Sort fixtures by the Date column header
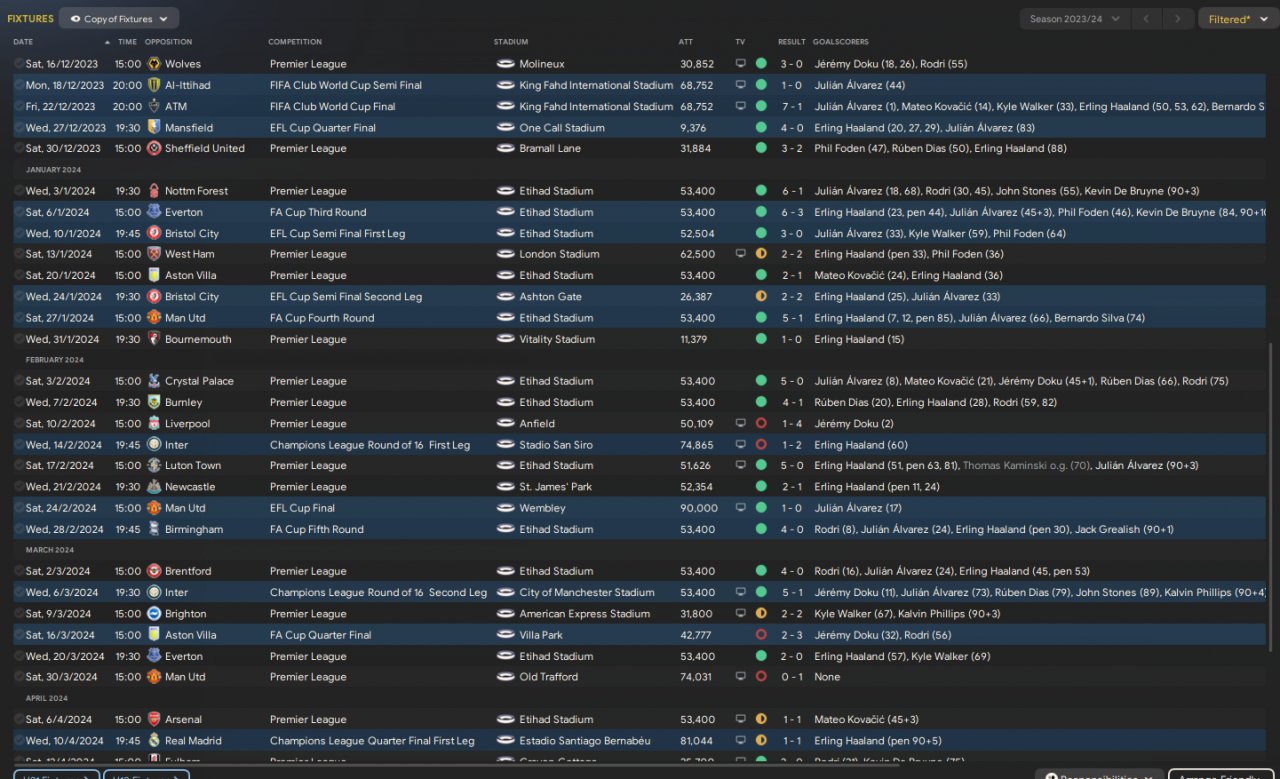Image resolution: width=1280 pixels, height=779 pixels. 23,42
